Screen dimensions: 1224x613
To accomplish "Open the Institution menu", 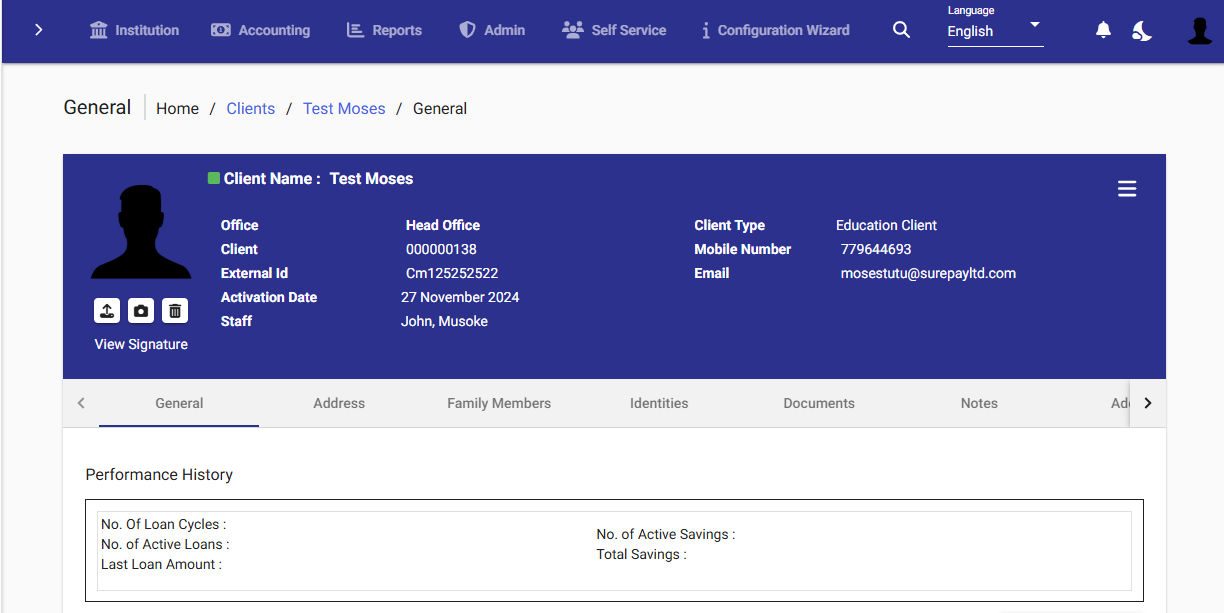I will 134,30.
